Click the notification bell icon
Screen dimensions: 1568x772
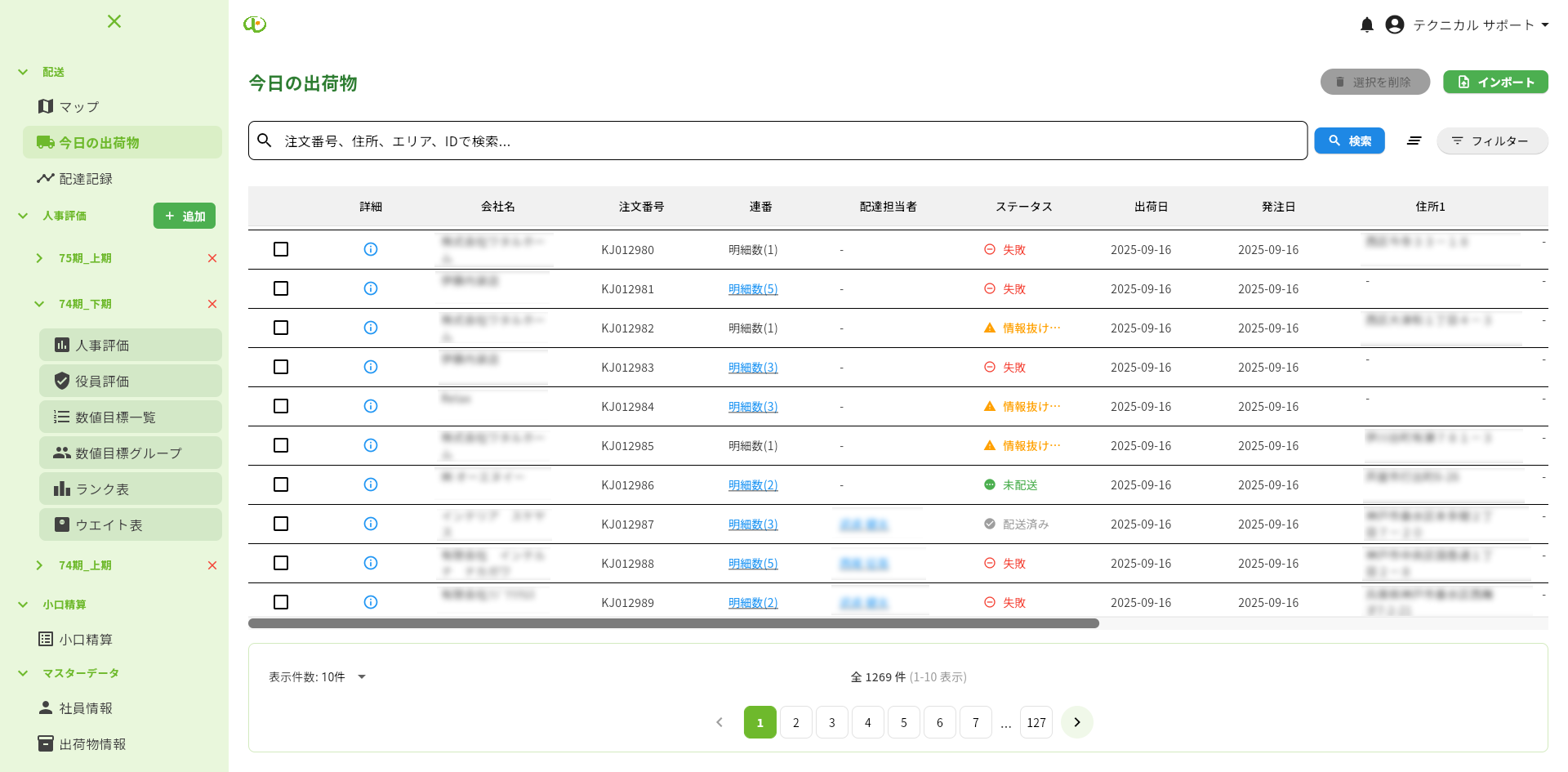[x=1366, y=25]
